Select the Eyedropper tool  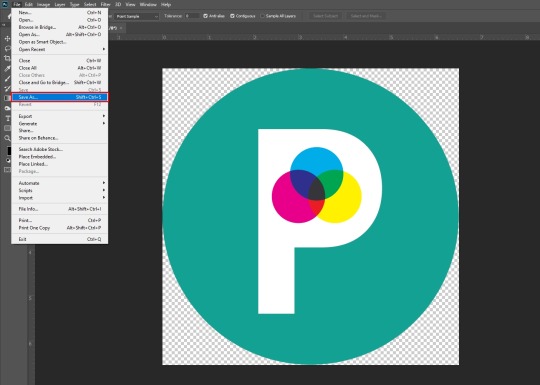[x=7, y=68]
